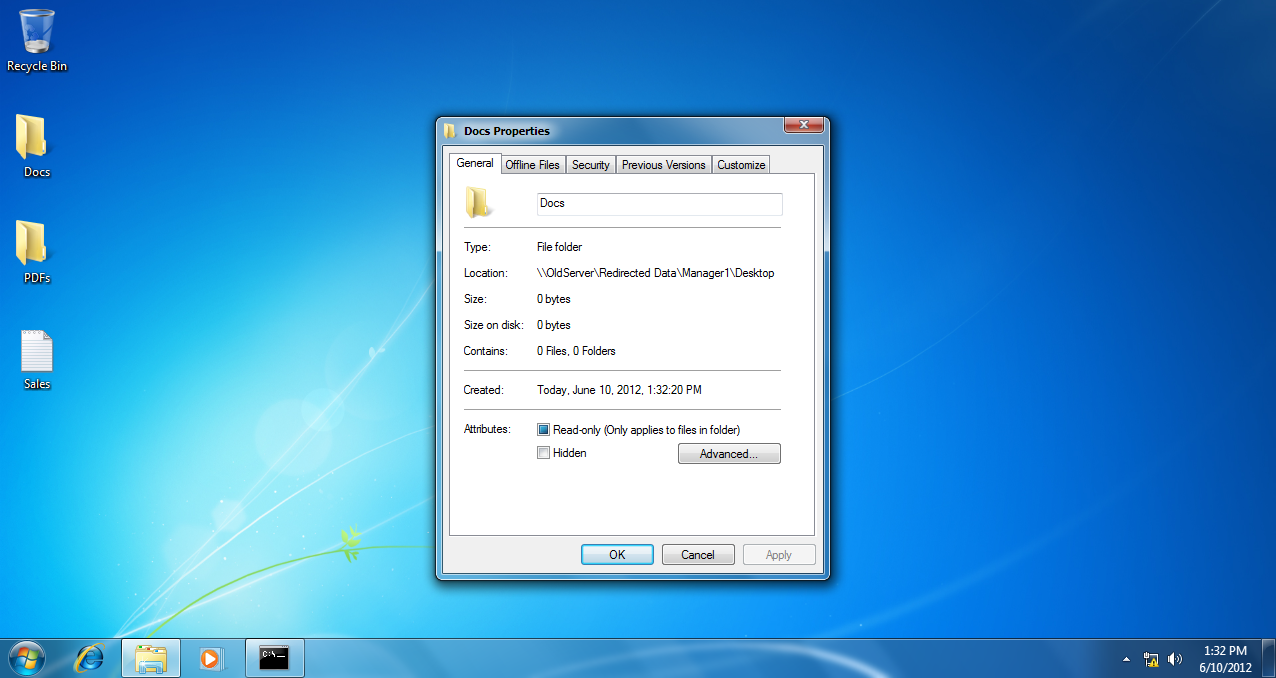Screen dimensions: 1276x678
Task: Select the Customize tab
Action: [x=740, y=164]
